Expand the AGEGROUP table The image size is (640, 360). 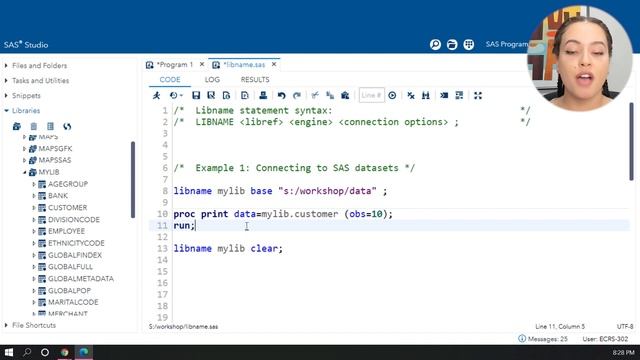pos(34,184)
